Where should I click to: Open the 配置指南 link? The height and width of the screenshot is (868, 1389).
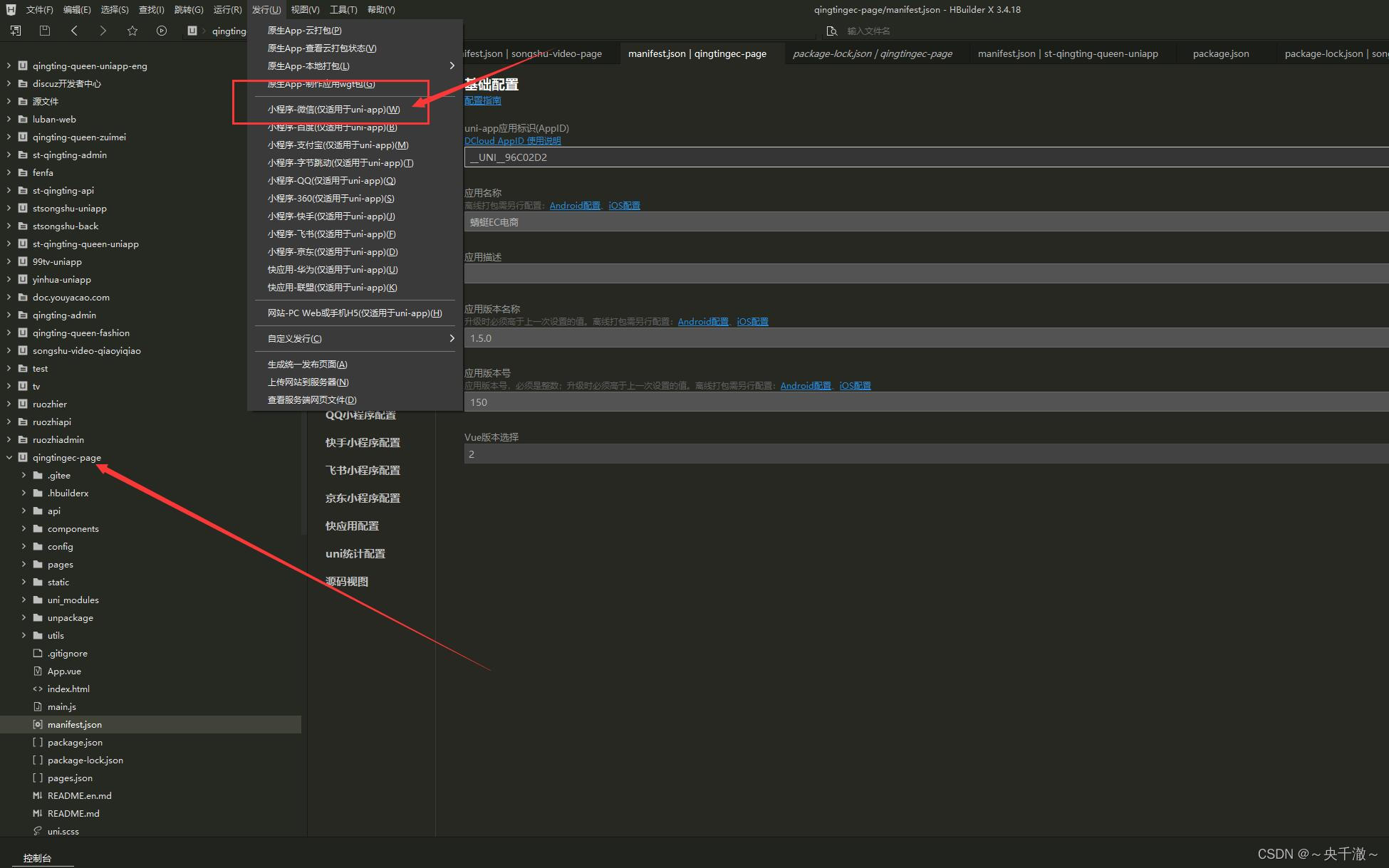click(x=483, y=101)
